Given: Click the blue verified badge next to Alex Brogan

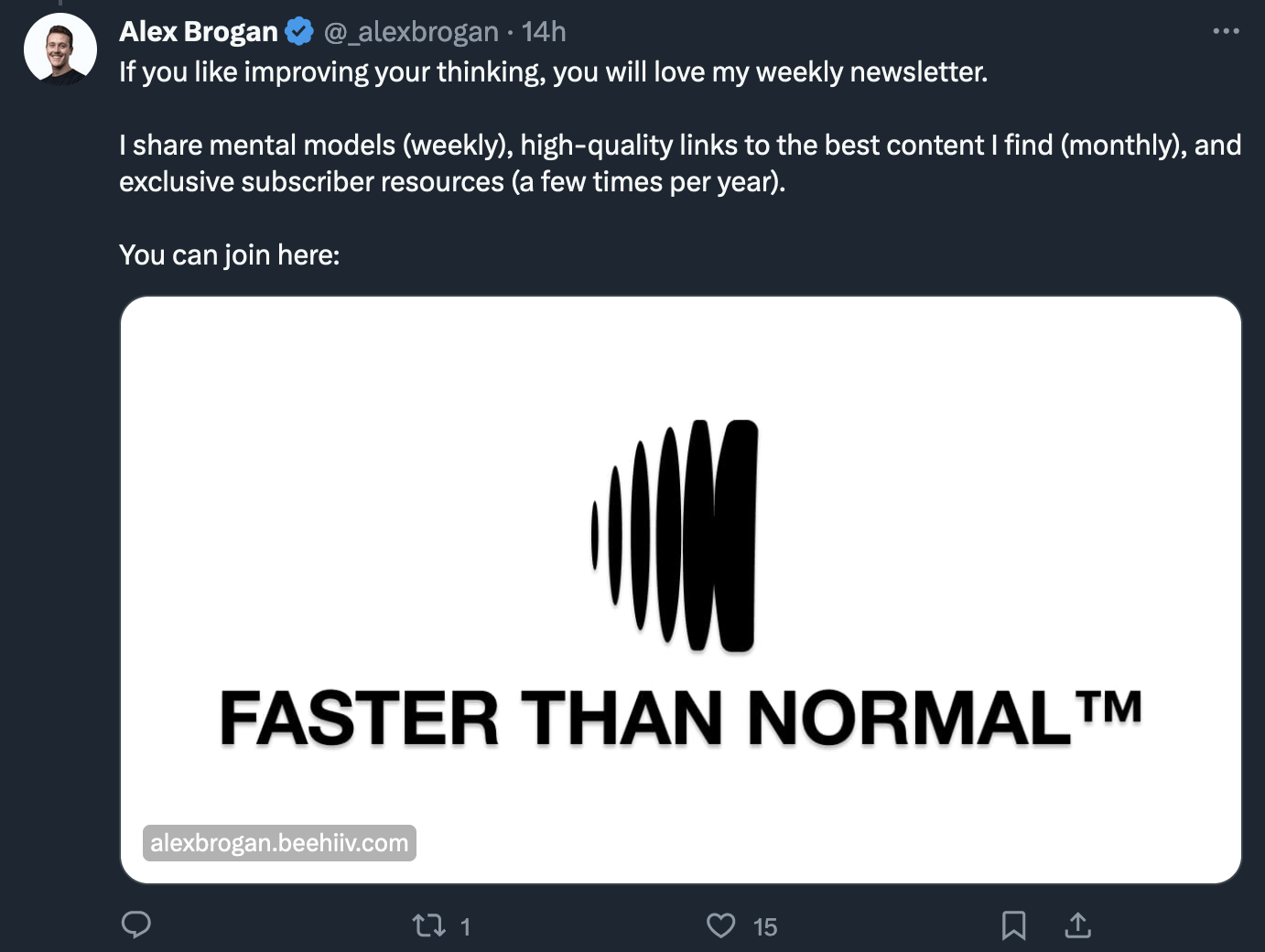Looking at the screenshot, I should [295, 30].
